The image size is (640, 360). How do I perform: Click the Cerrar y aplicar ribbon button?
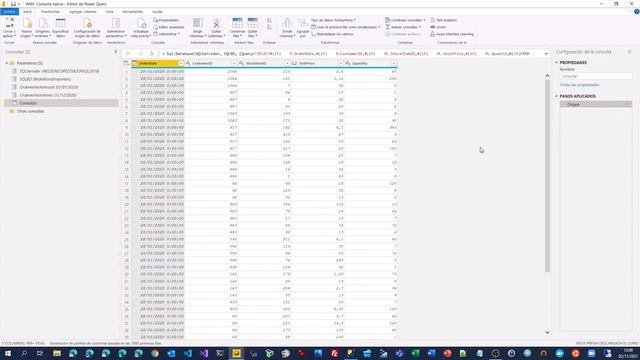(x=9, y=28)
